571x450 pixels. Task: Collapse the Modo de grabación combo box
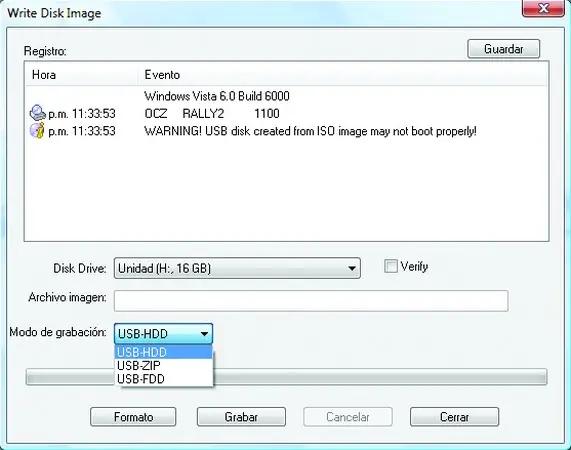(164, 333)
